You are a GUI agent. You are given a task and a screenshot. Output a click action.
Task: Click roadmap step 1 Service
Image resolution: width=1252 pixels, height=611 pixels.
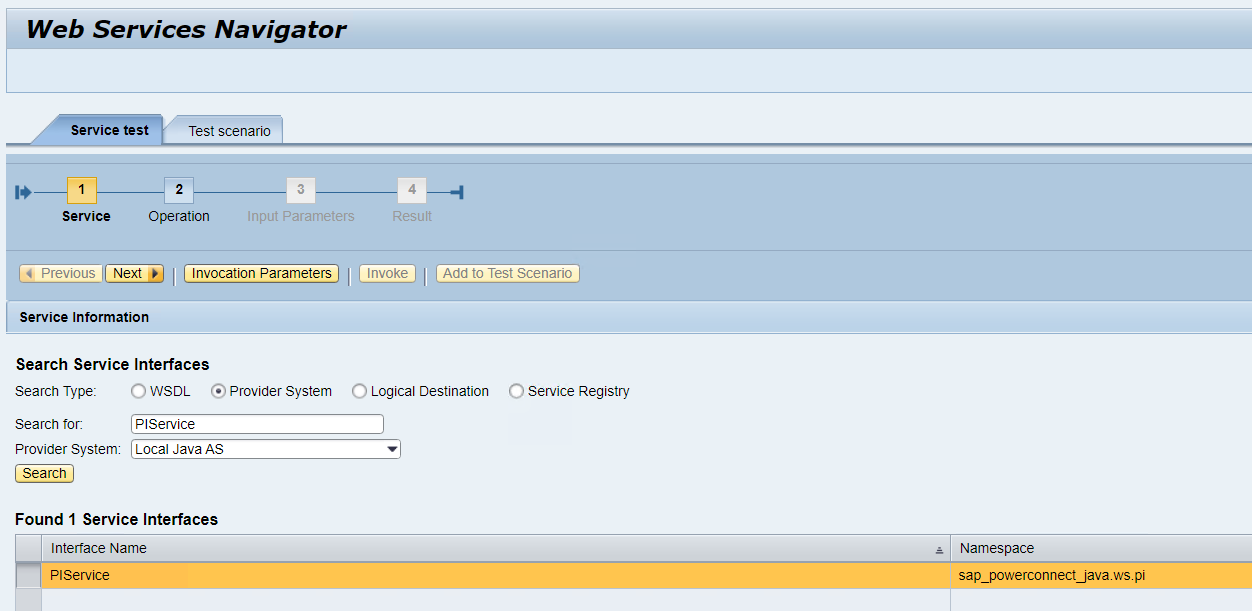tap(82, 190)
